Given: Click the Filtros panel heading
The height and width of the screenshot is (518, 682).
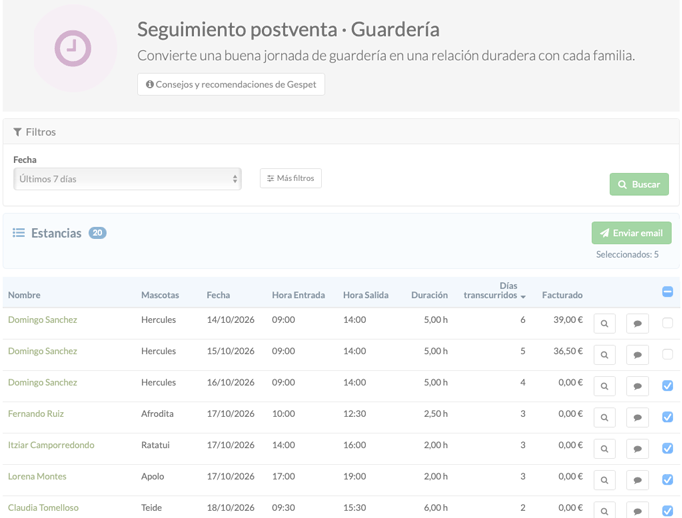Looking at the screenshot, I should pyautogui.click(x=35, y=132).
